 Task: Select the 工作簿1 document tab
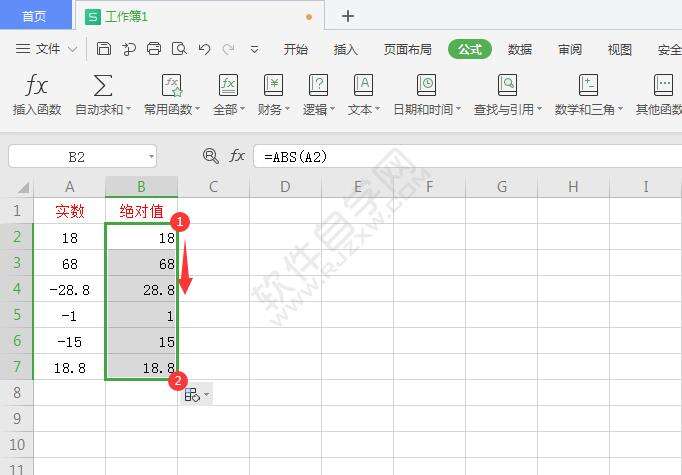click(200, 17)
